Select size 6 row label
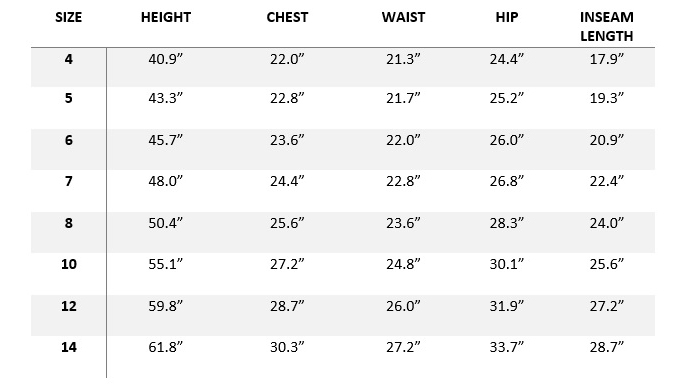The width and height of the screenshot is (687, 384). coord(68,140)
